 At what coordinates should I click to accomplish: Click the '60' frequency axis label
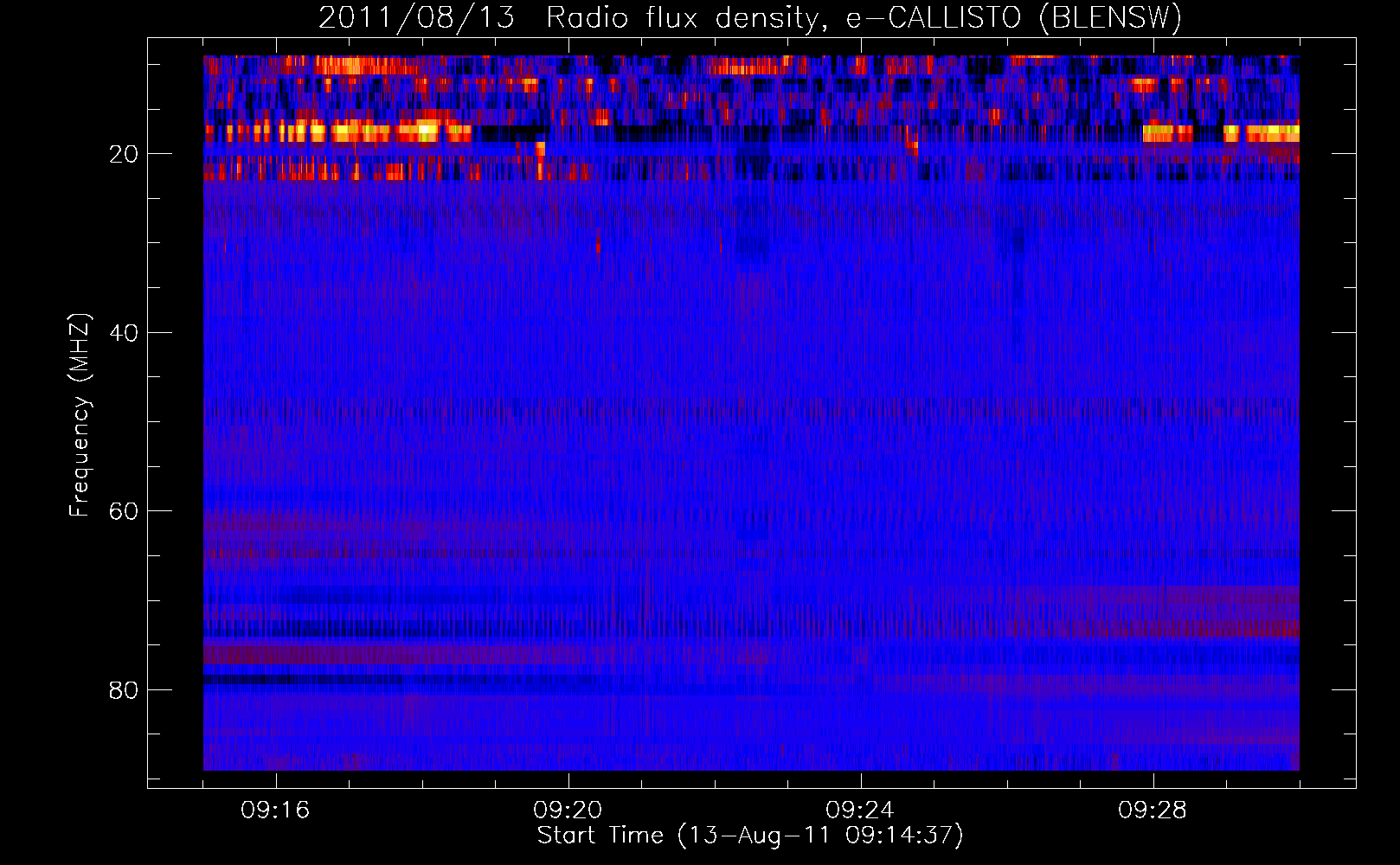click(125, 511)
